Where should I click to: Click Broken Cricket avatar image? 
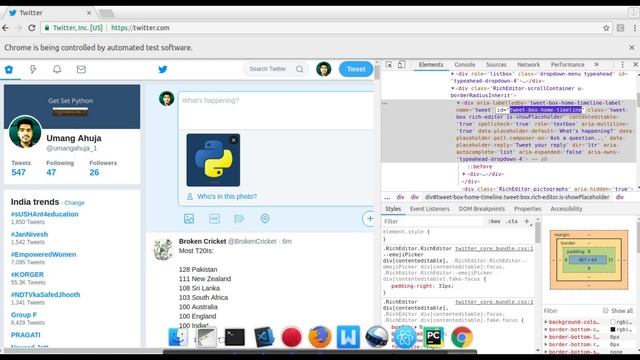pyautogui.click(x=163, y=249)
